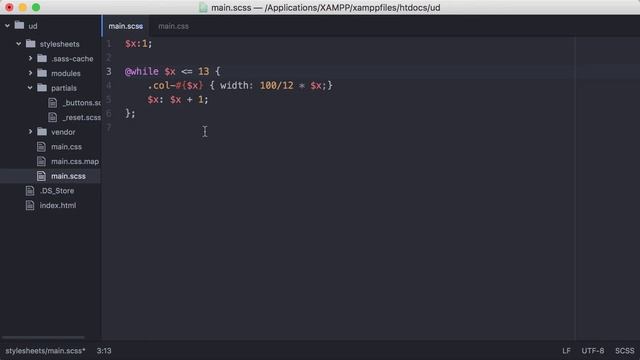This screenshot has width=640, height=360.
Task: Click the closing '};' on line 6
Action: click(x=130, y=113)
